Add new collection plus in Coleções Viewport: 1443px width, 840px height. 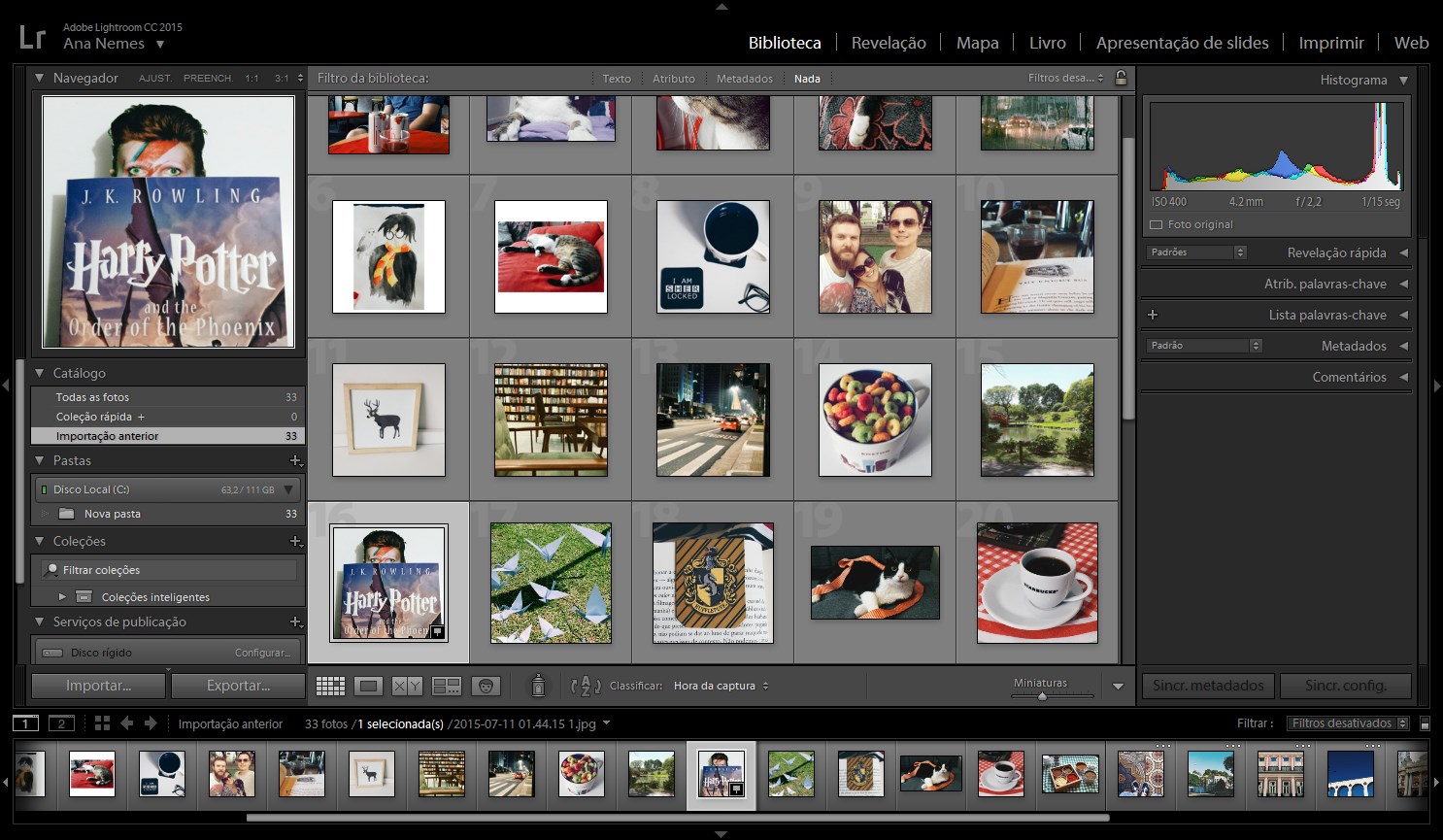[x=296, y=541]
